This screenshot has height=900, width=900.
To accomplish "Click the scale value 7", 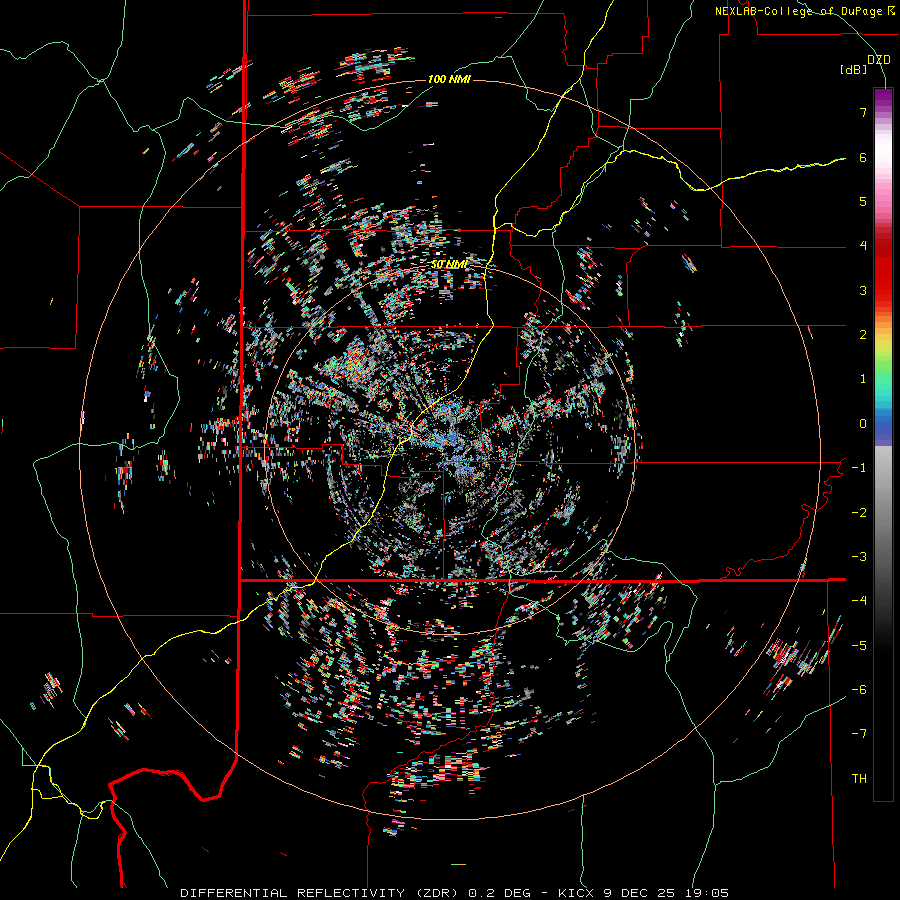I will (x=863, y=112).
